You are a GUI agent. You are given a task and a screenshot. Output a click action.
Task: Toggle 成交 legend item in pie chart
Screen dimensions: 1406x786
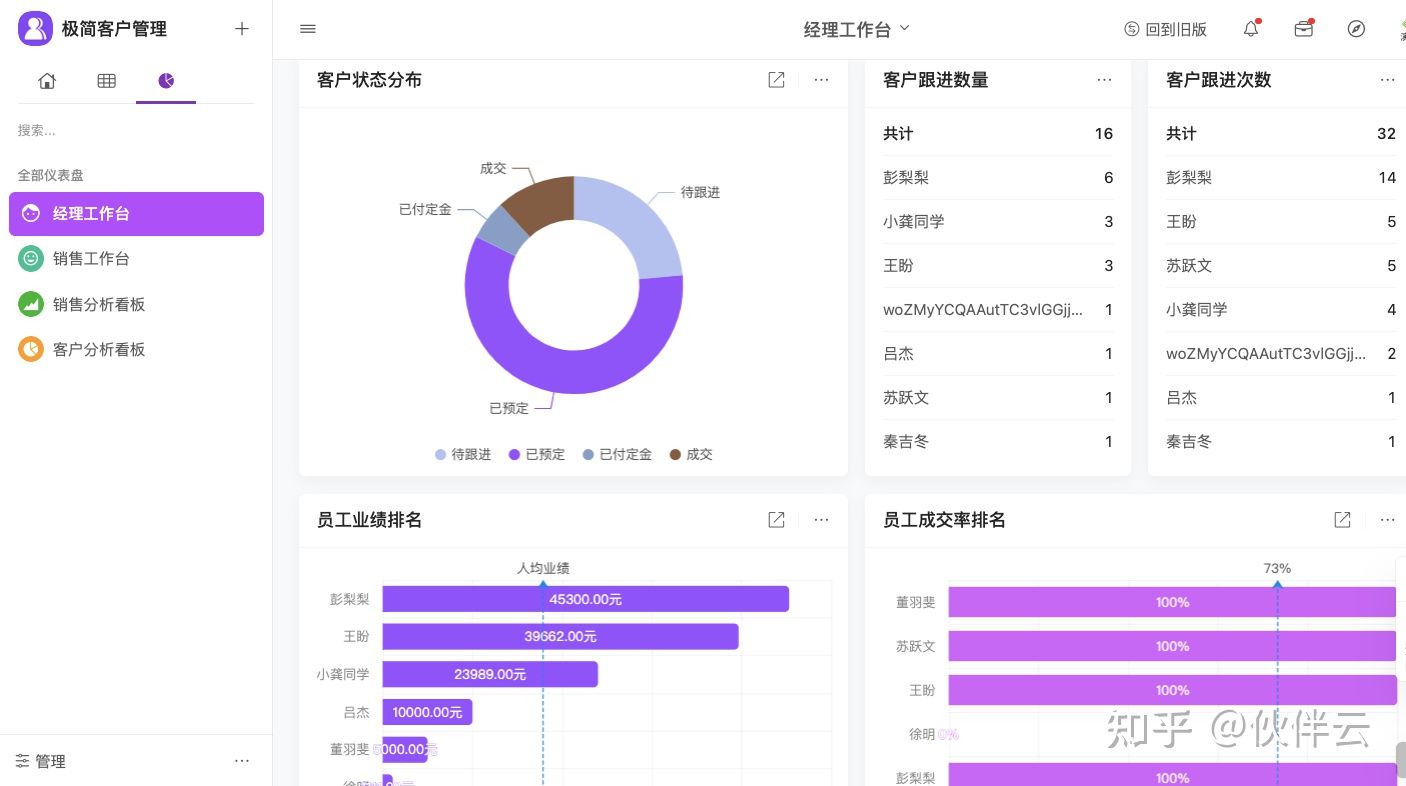pyautogui.click(x=691, y=454)
